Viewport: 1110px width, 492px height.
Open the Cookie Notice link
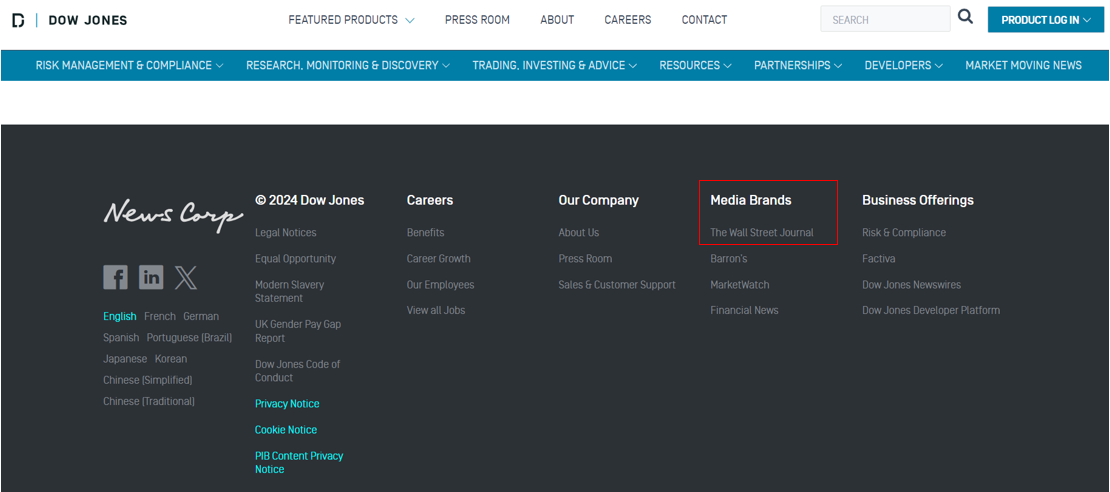point(286,430)
